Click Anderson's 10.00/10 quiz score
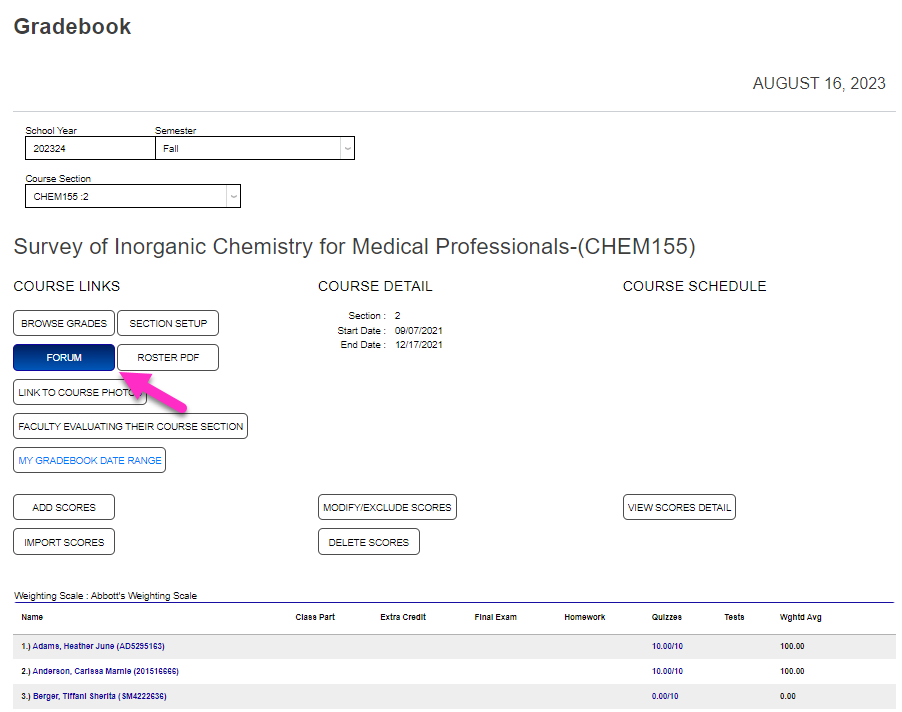Viewport: 902px width, 712px height. [665, 671]
